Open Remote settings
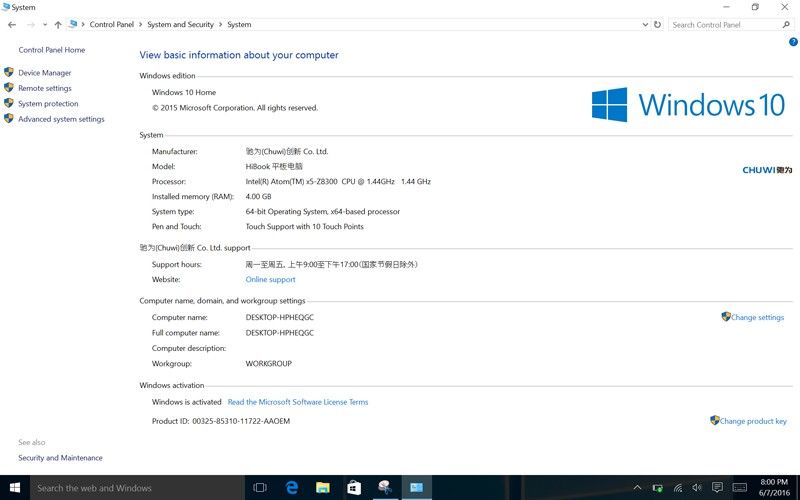800x500 pixels. [x=45, y=88]
